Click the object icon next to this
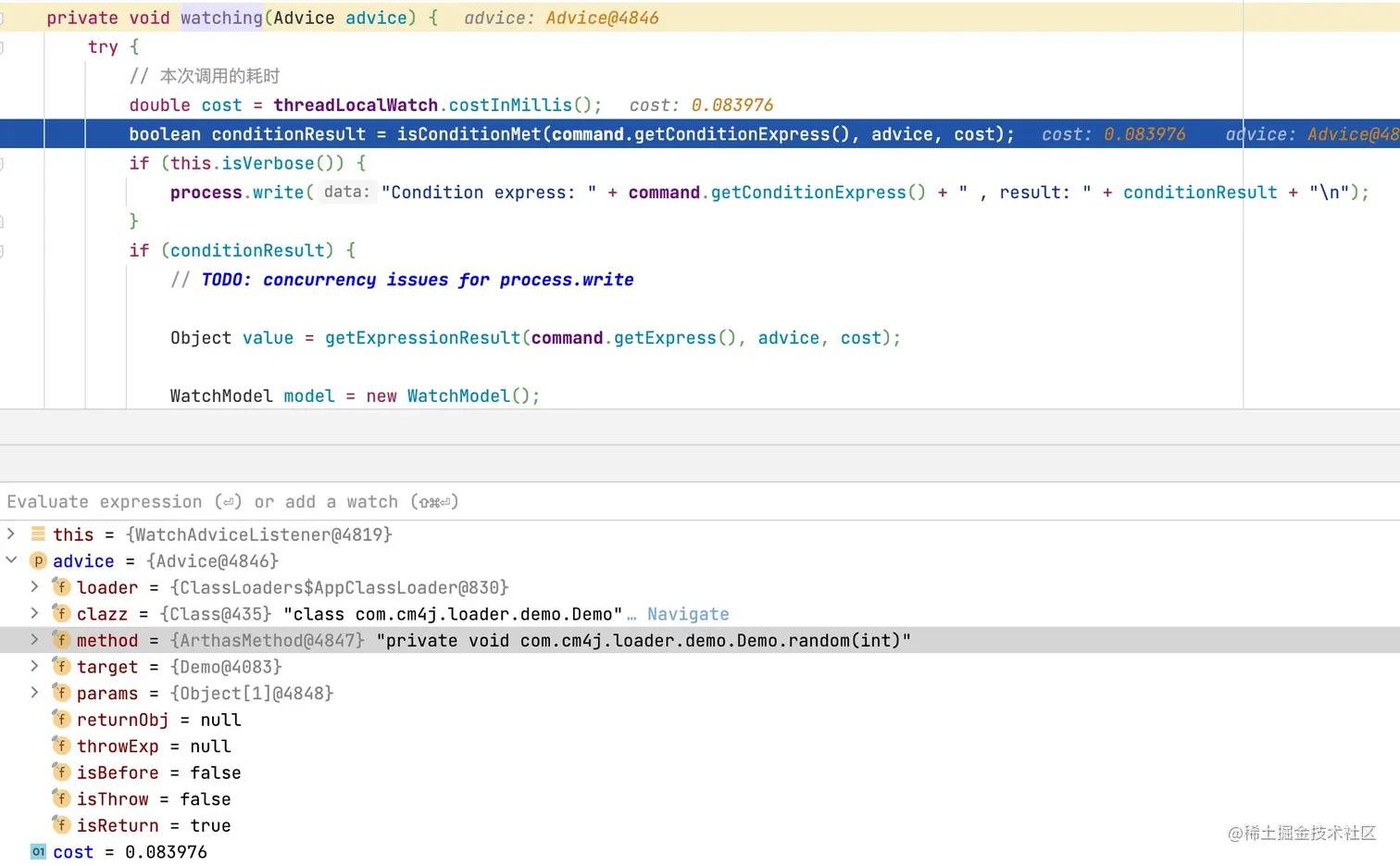 (x=38, y=534)
